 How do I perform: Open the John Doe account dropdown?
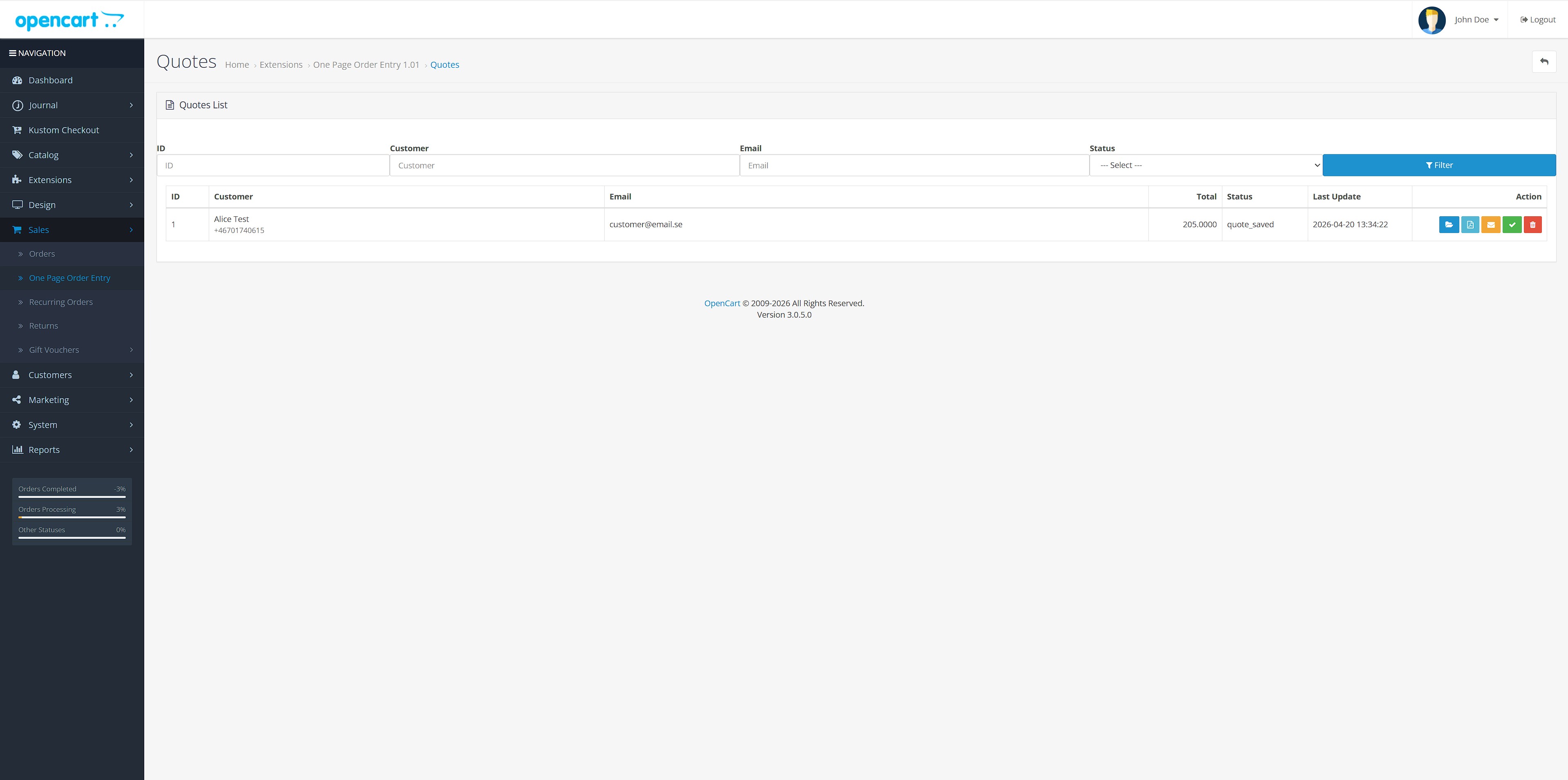[1473, 19]
